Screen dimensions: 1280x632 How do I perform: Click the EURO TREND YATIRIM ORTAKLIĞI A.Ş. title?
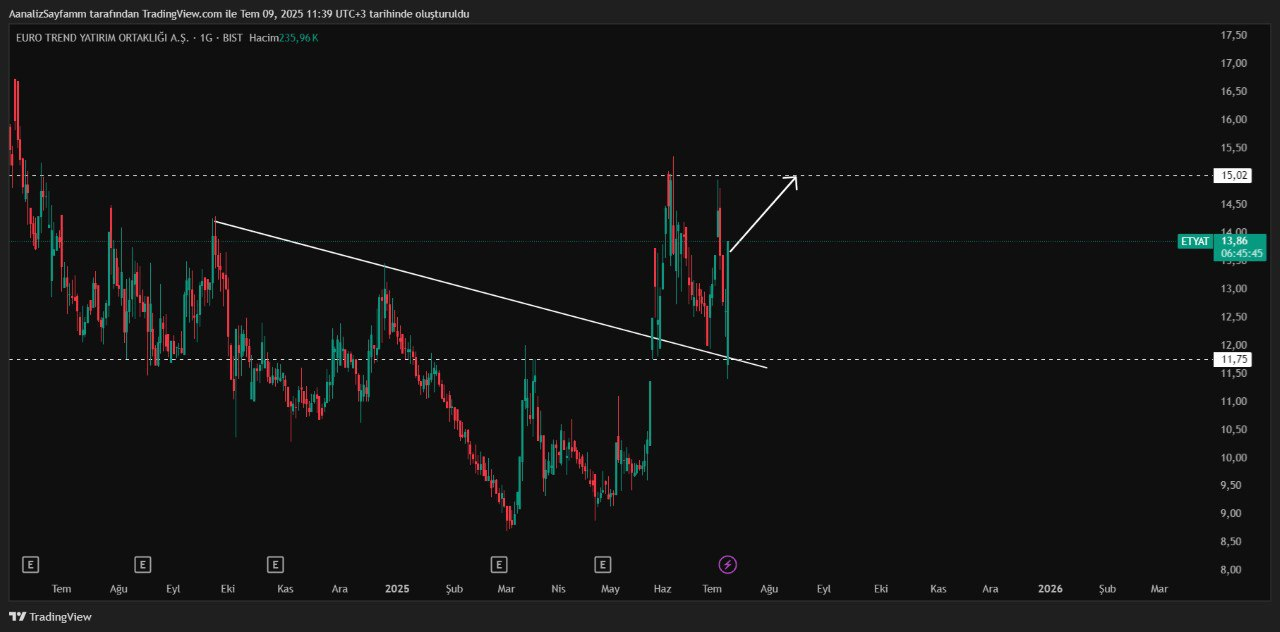[101, 37]
